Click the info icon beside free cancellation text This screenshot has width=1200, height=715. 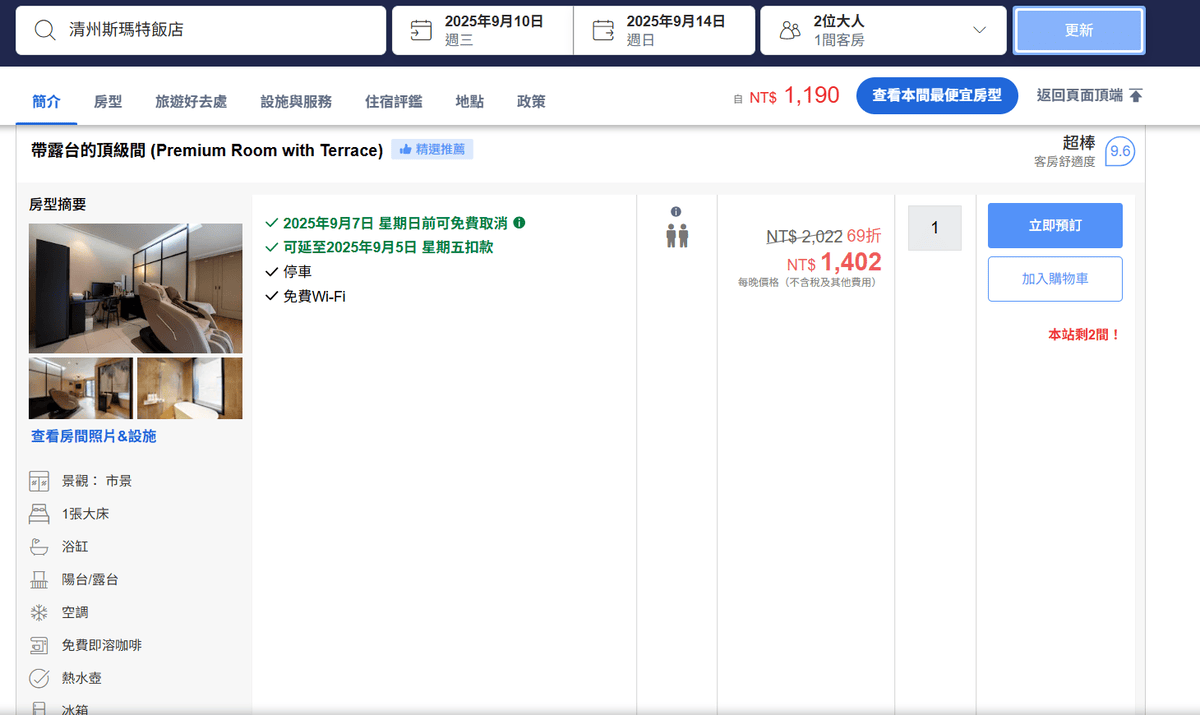pyautogui.click(x=519, y=223)
